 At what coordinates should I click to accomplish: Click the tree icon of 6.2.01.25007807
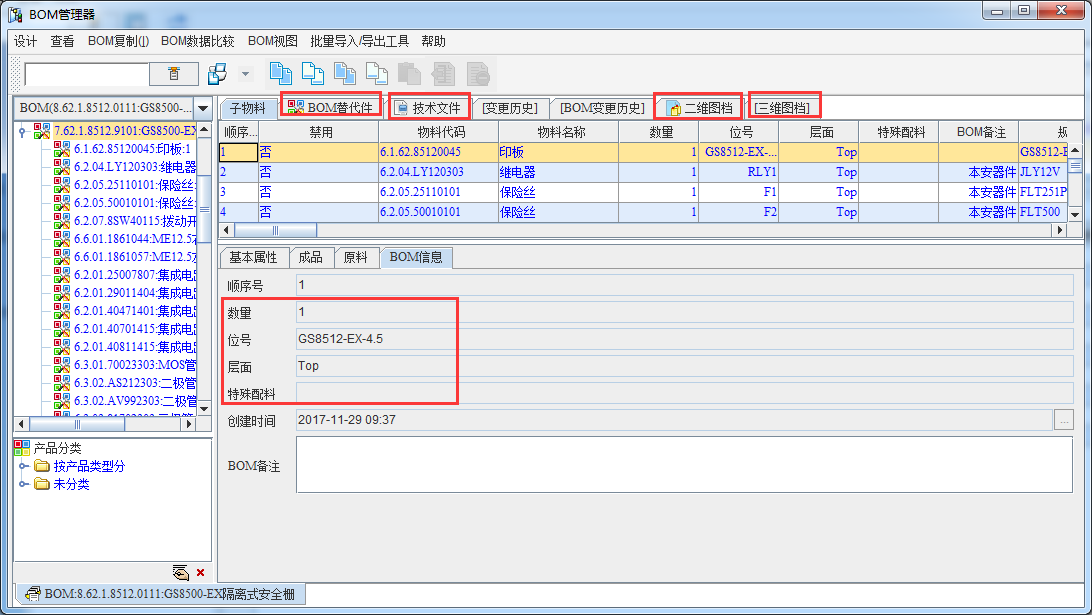click(62, 275)
